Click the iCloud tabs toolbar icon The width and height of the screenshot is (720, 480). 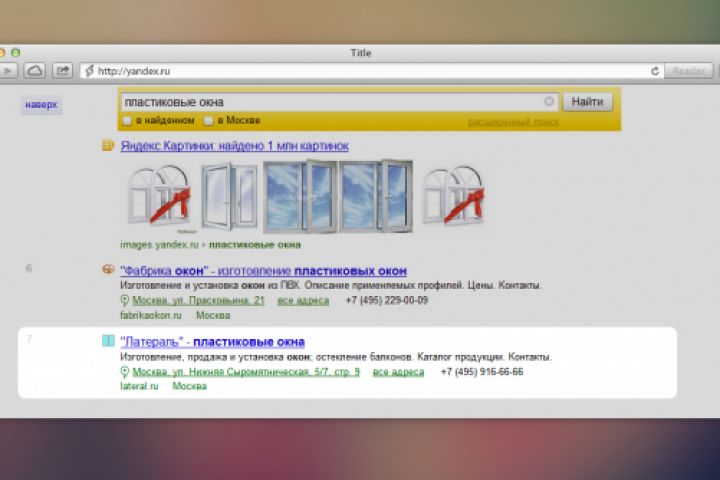(x=34, y=71)
